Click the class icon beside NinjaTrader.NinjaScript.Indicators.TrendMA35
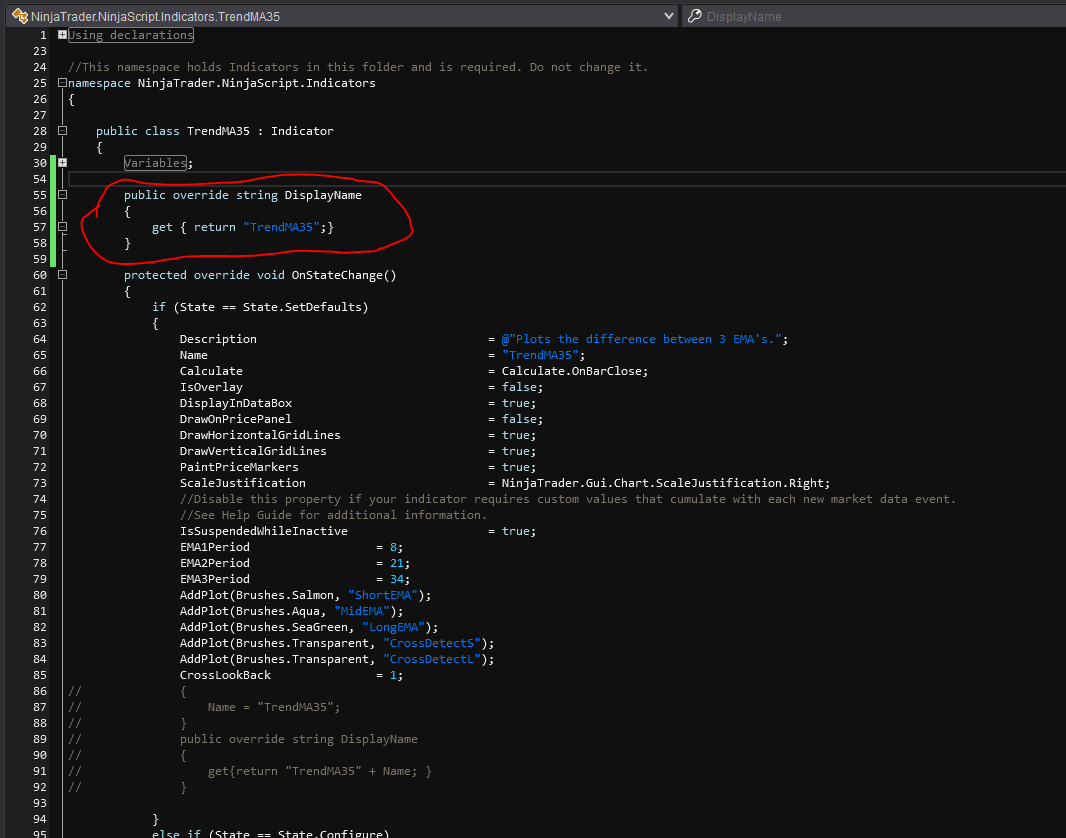The width and height of the screenshot is (1066, 838). 18,16
